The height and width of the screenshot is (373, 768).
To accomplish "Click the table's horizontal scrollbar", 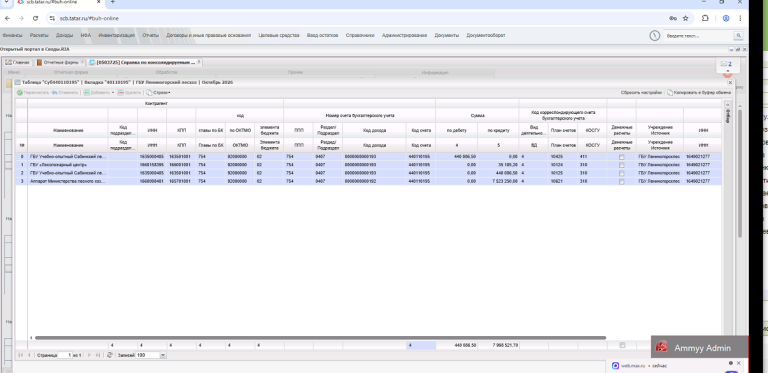I will click(x=321, y=338).
